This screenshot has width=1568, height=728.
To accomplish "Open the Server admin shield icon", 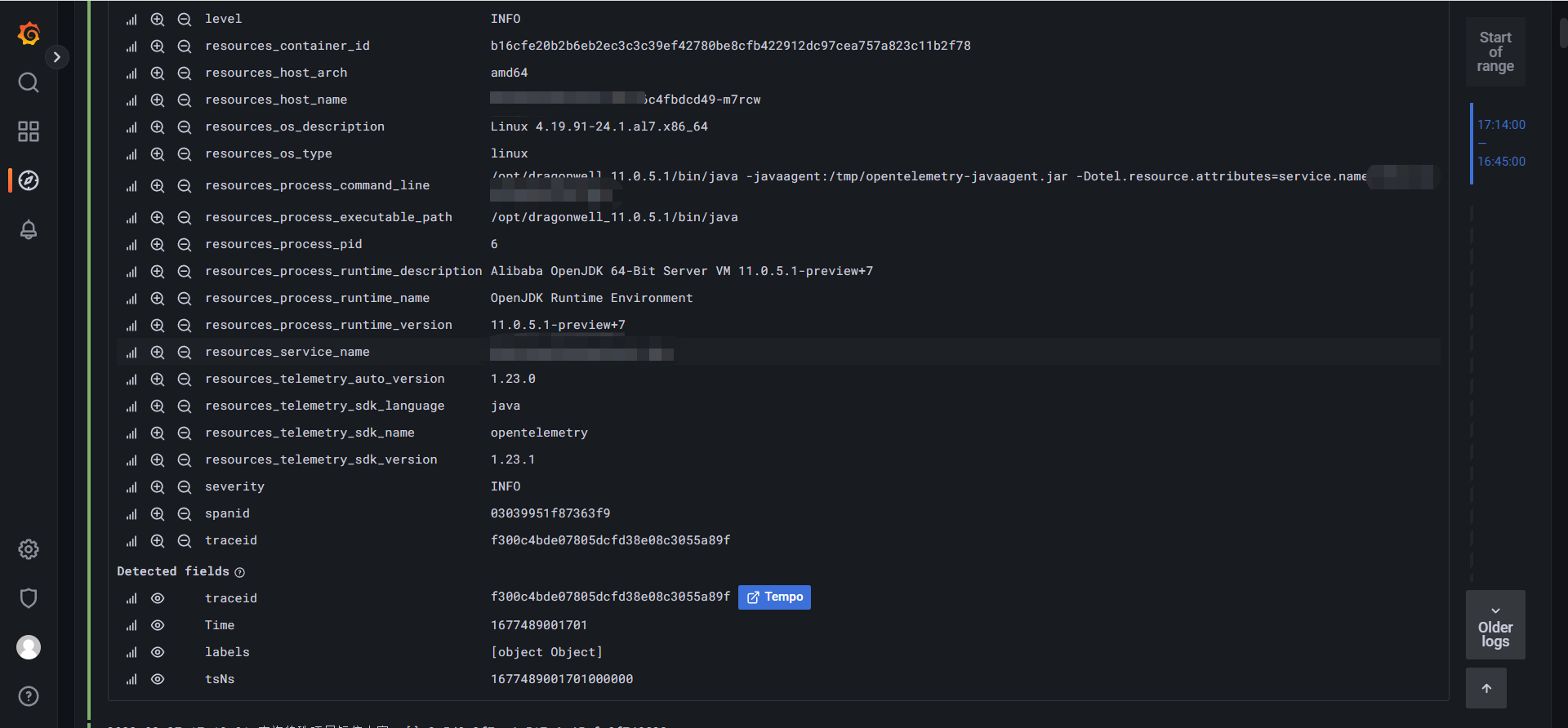I will pyautogui.click(x=29, y=598).
